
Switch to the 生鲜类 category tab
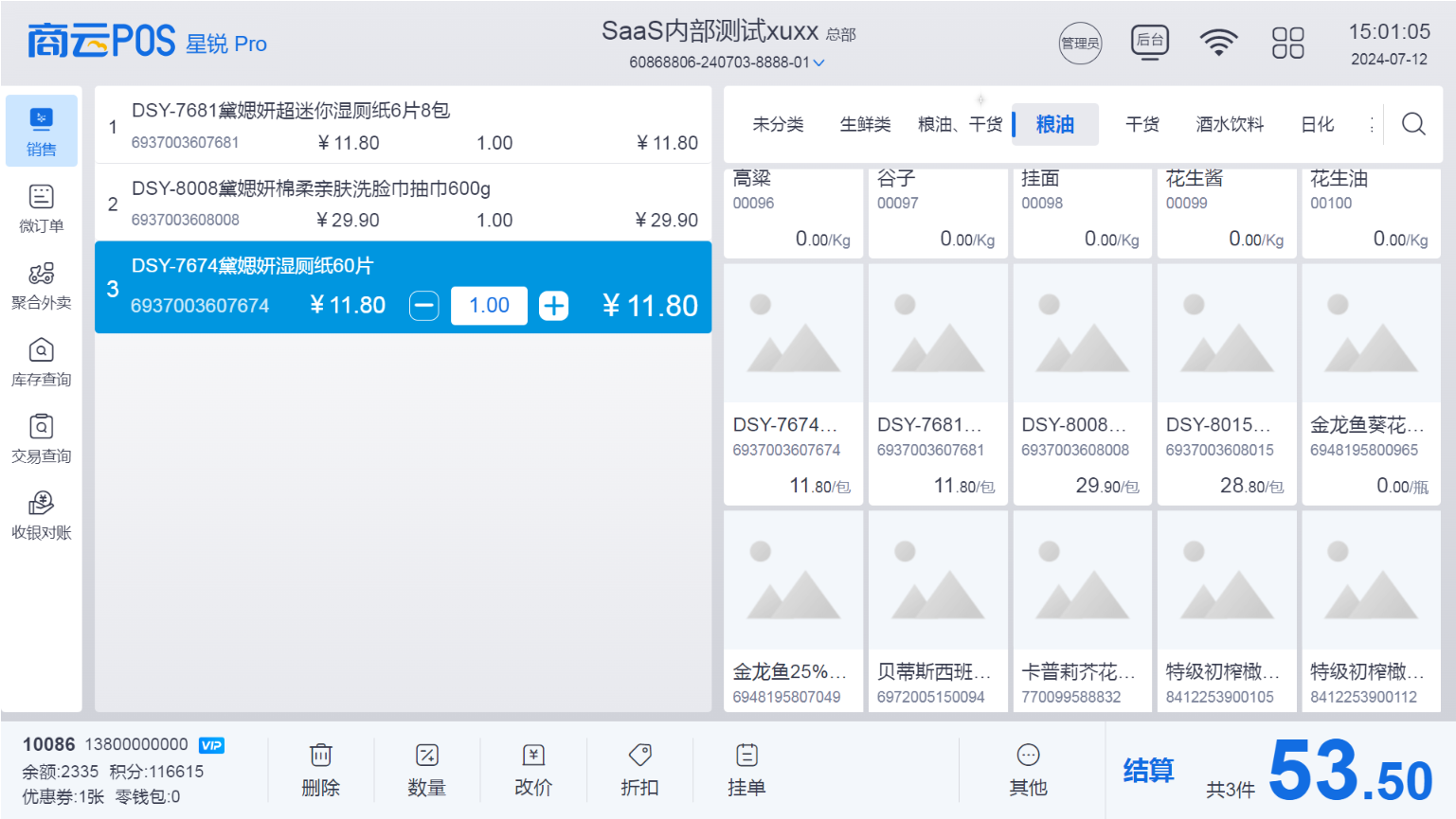(x=865, y=124)
